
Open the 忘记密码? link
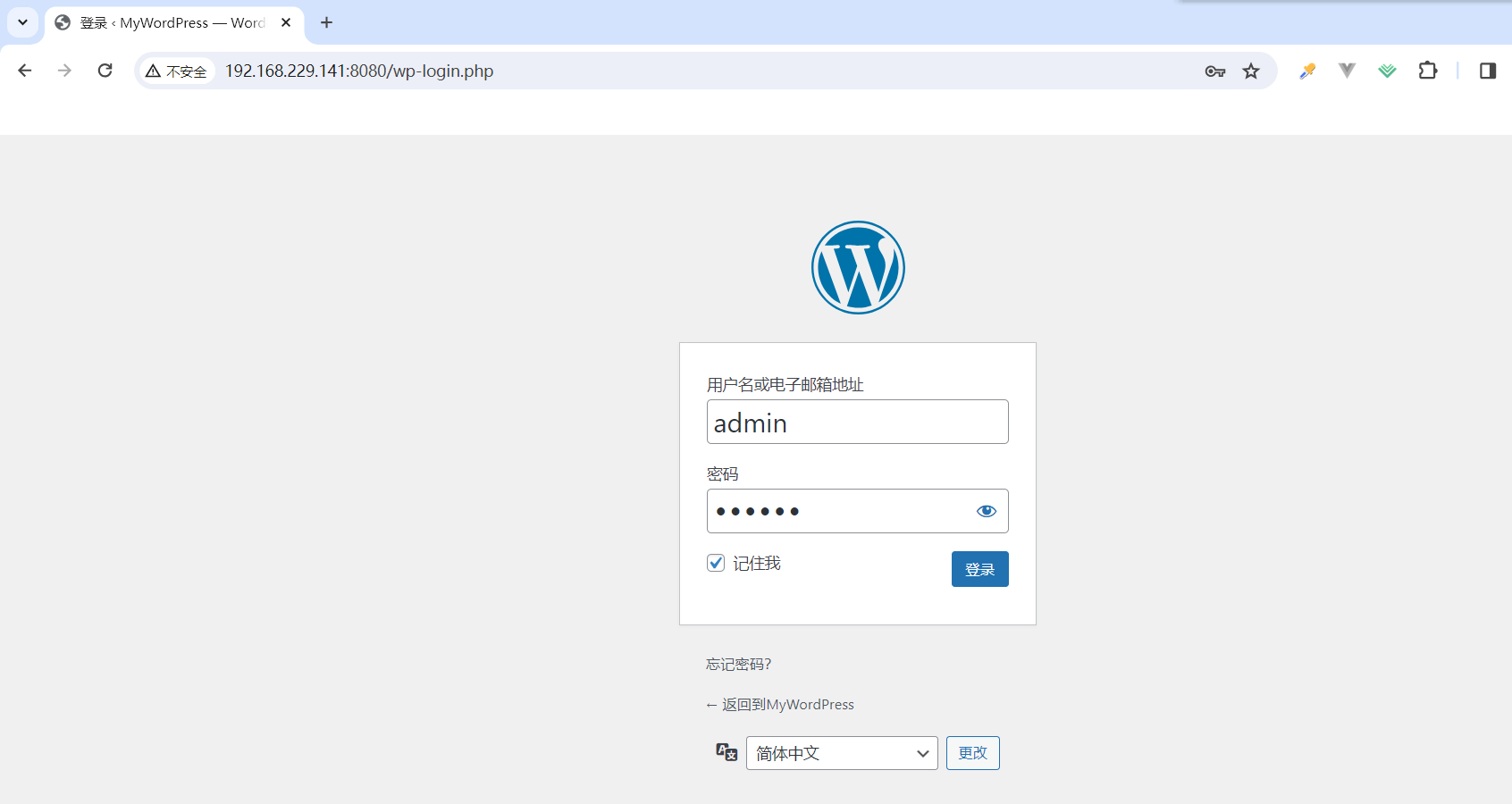tap(738, 664)
